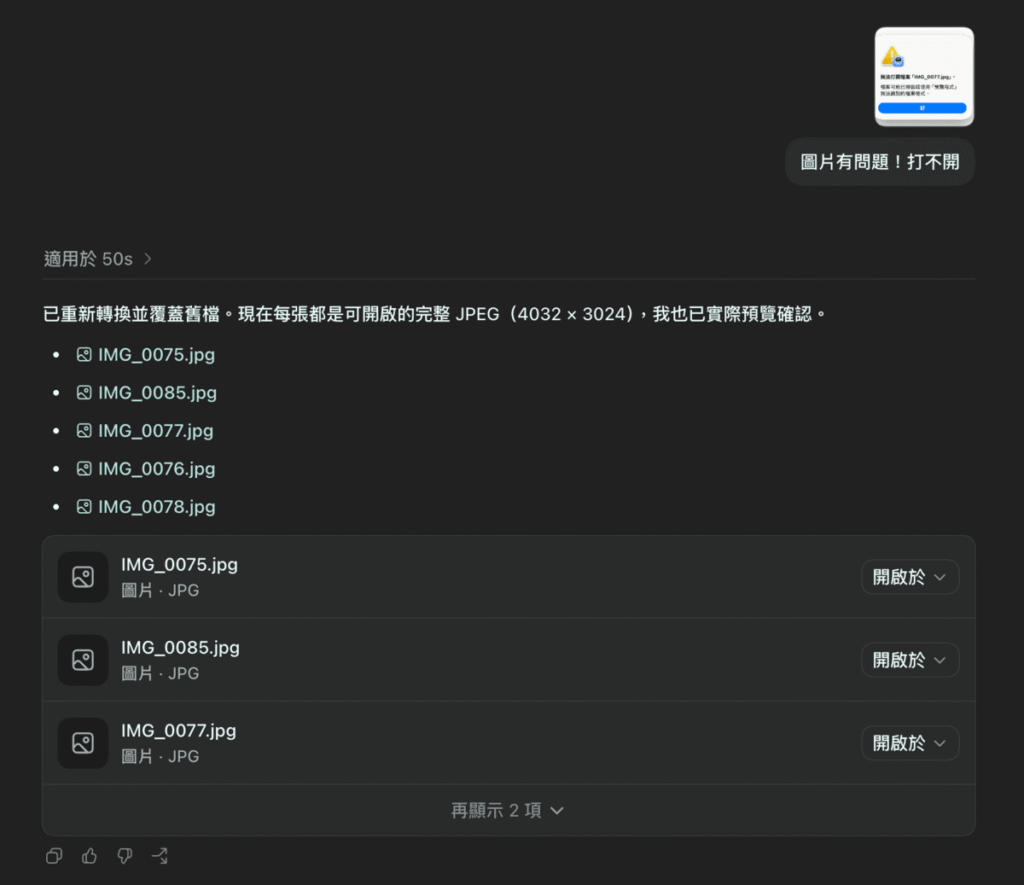Open IMG_0077.jpg link in bullet list
The width and height of the screenshot is (1024, 885).
click(156, 430)
